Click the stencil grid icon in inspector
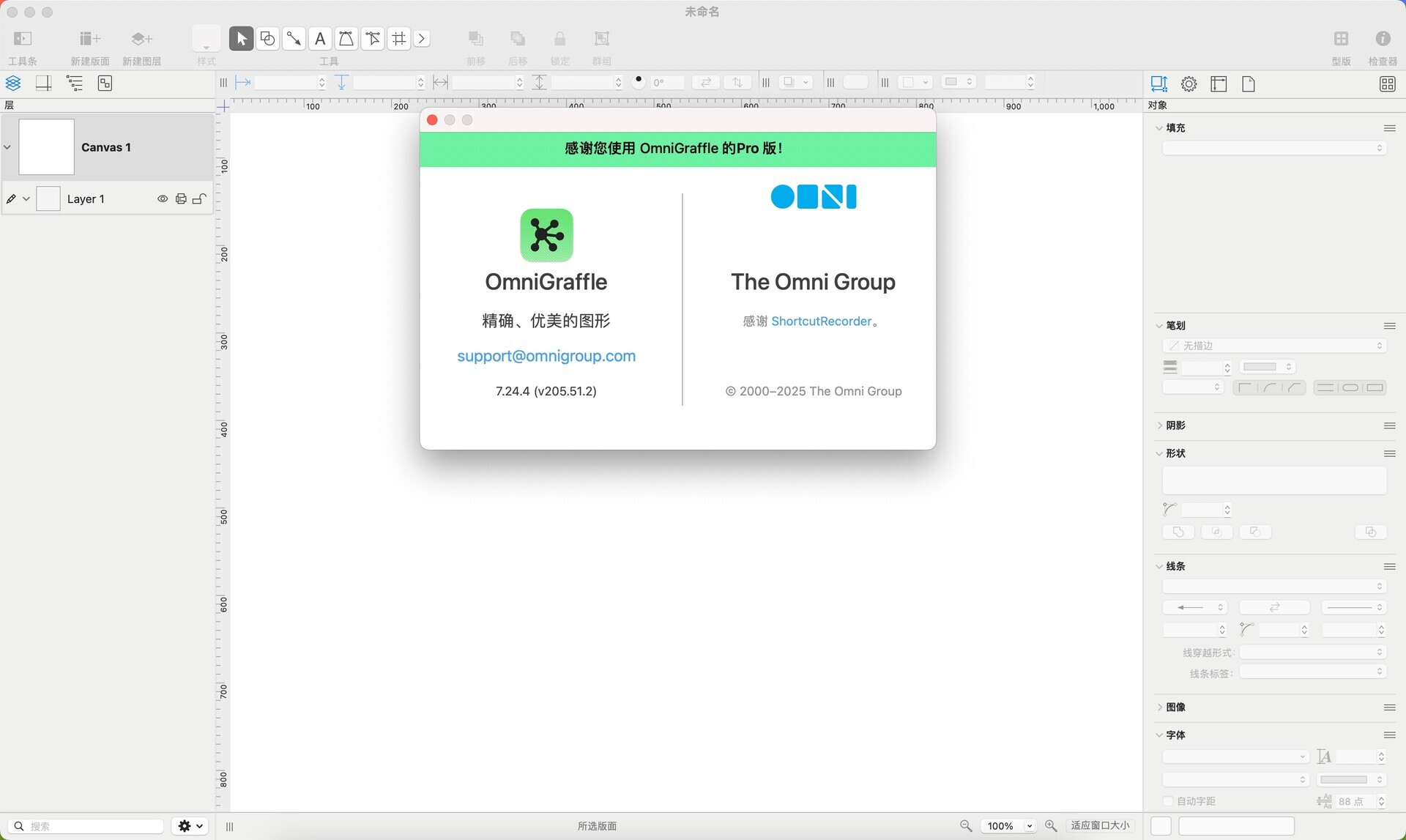The height and width of the screenshot is (840, 1406). tap(1387, 84)
